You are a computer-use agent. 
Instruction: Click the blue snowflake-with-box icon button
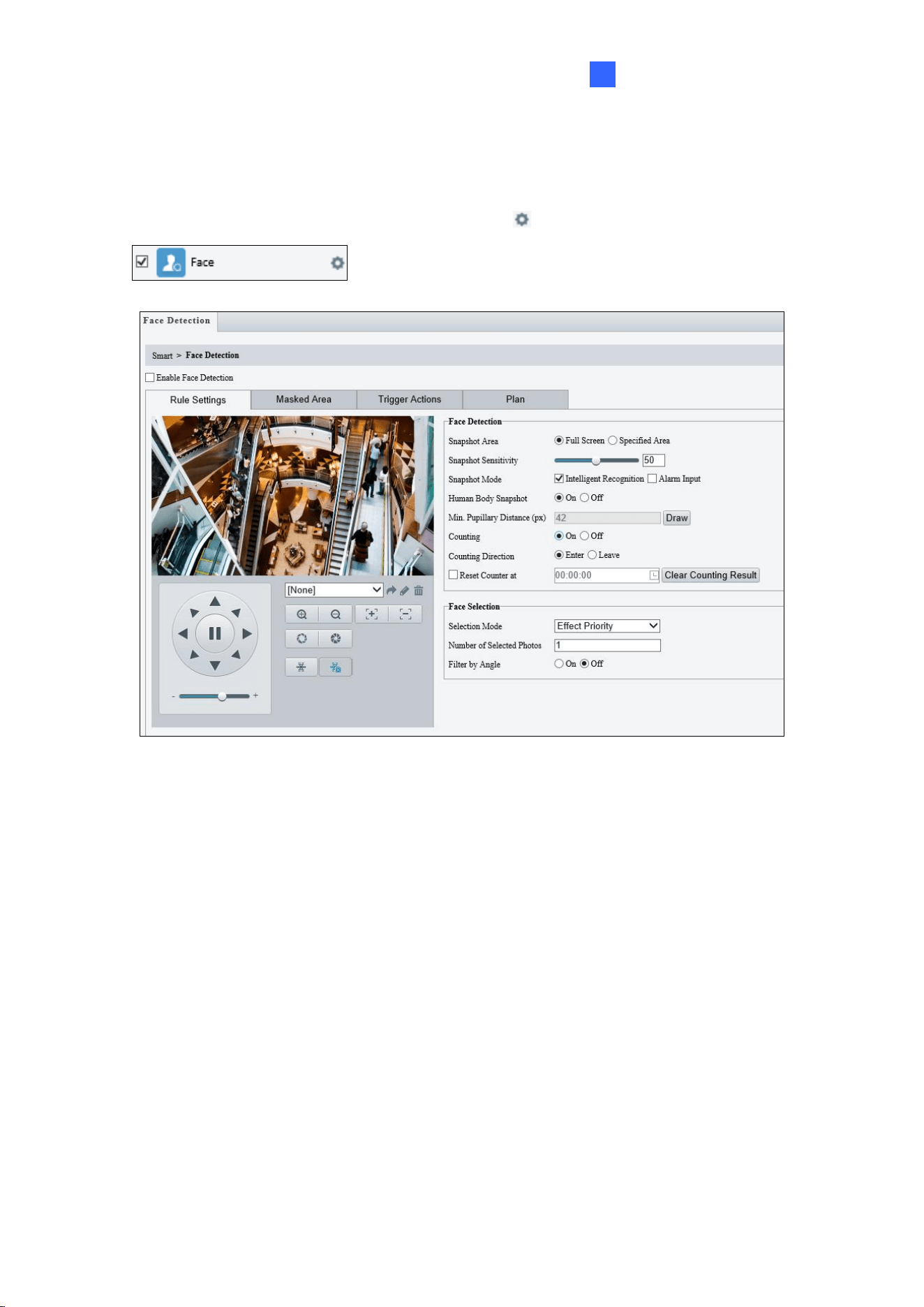336,667
